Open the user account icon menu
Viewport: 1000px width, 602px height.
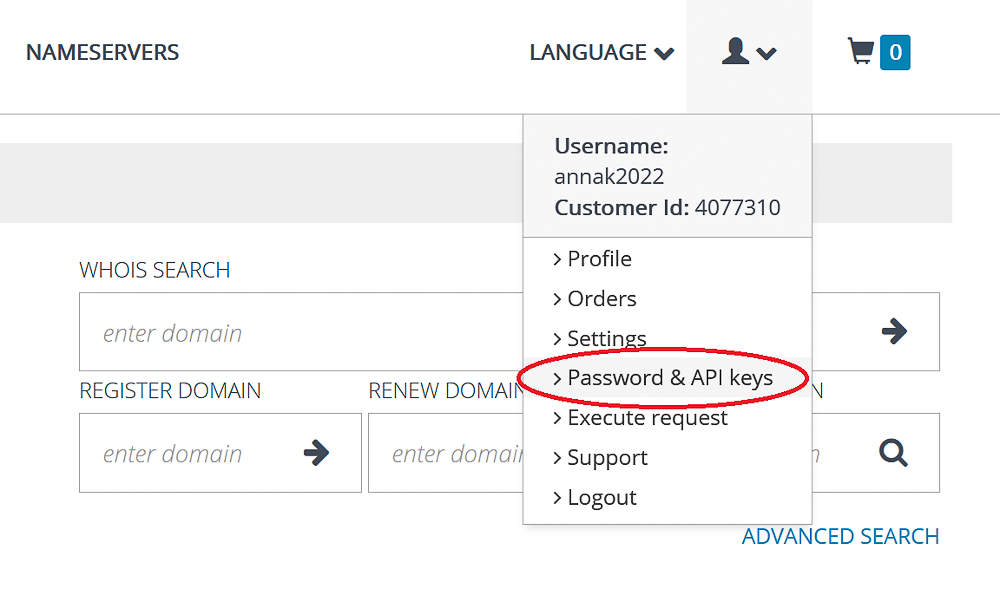click(x=735, y=51)
